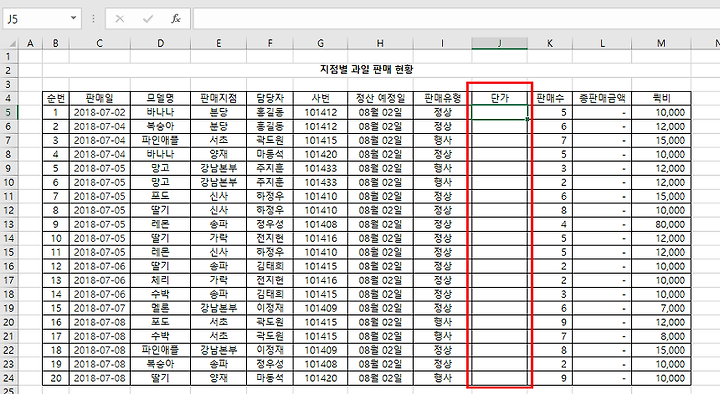Click 수박 cell in row 18
Screen dimensions: 720x394
tap(160, 294)
